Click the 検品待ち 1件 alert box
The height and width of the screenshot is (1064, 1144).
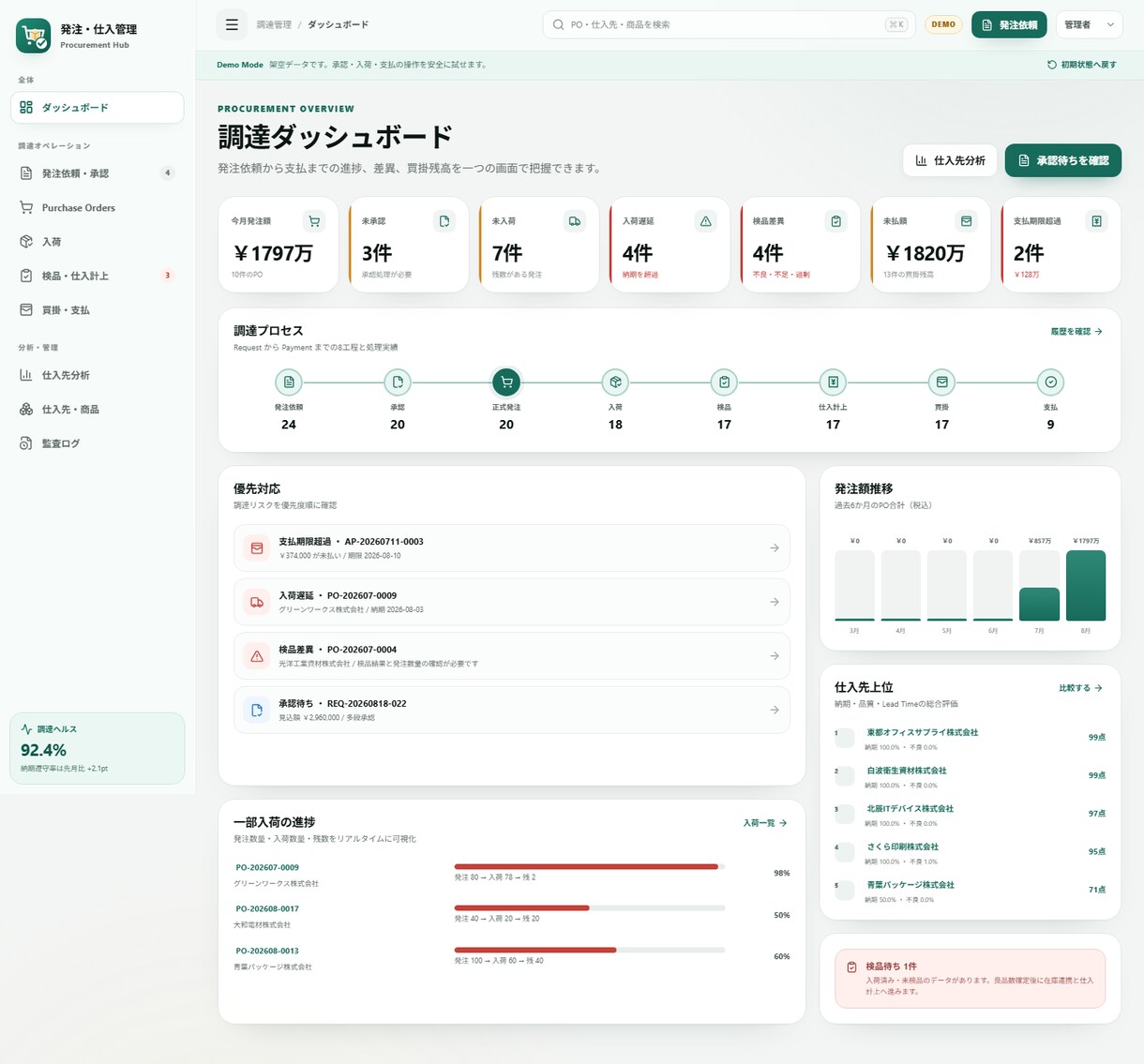click(x=970, y=979)
